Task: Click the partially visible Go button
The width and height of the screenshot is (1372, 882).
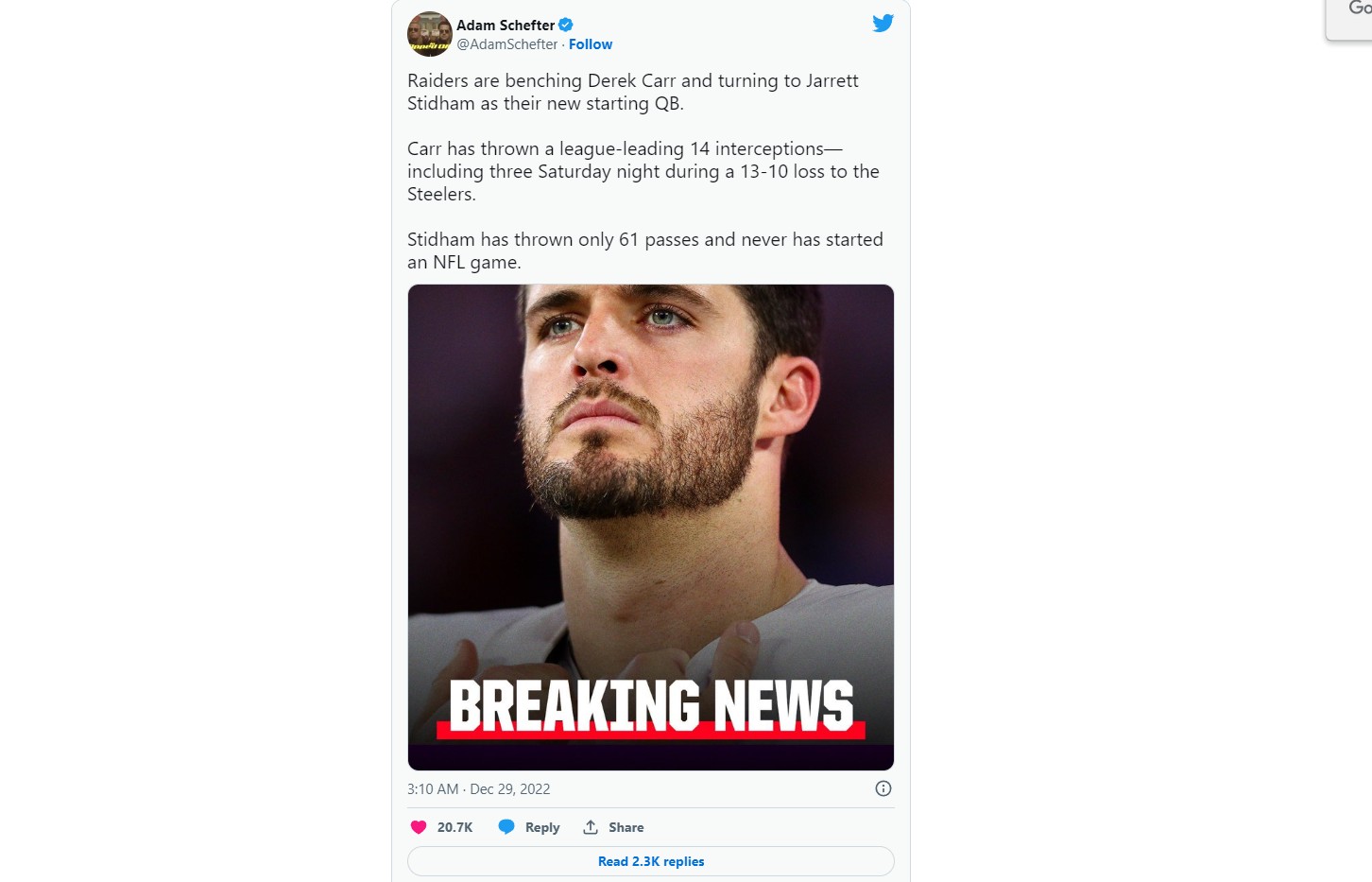Action: (x=1349, y=19)
